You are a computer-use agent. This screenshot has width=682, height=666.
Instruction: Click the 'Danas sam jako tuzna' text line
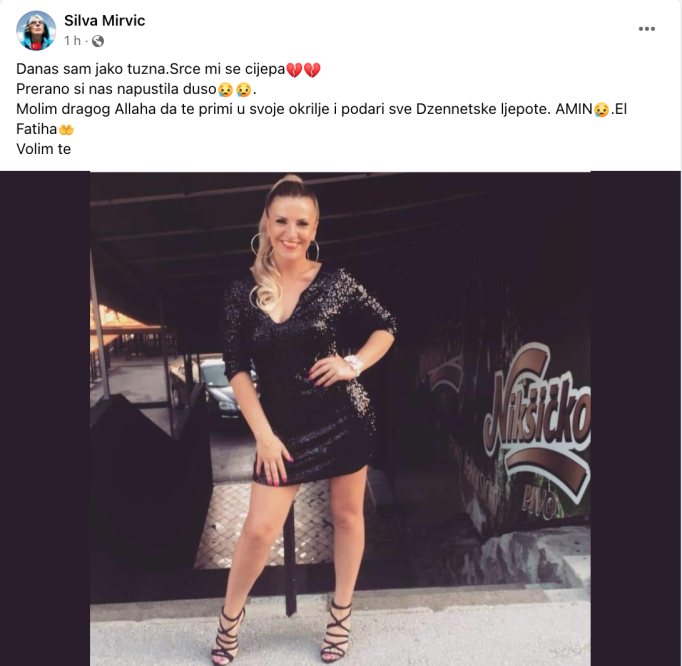click(x=168, y=70)
